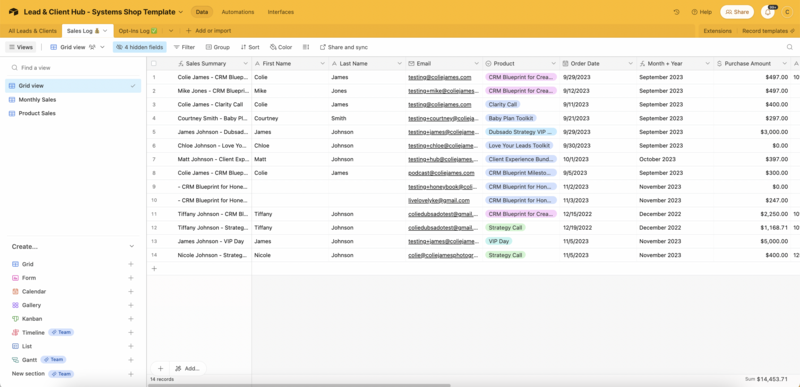Click the Filter toolbar item
Viewport: 800px width, 387px height.
coord(184,47)
